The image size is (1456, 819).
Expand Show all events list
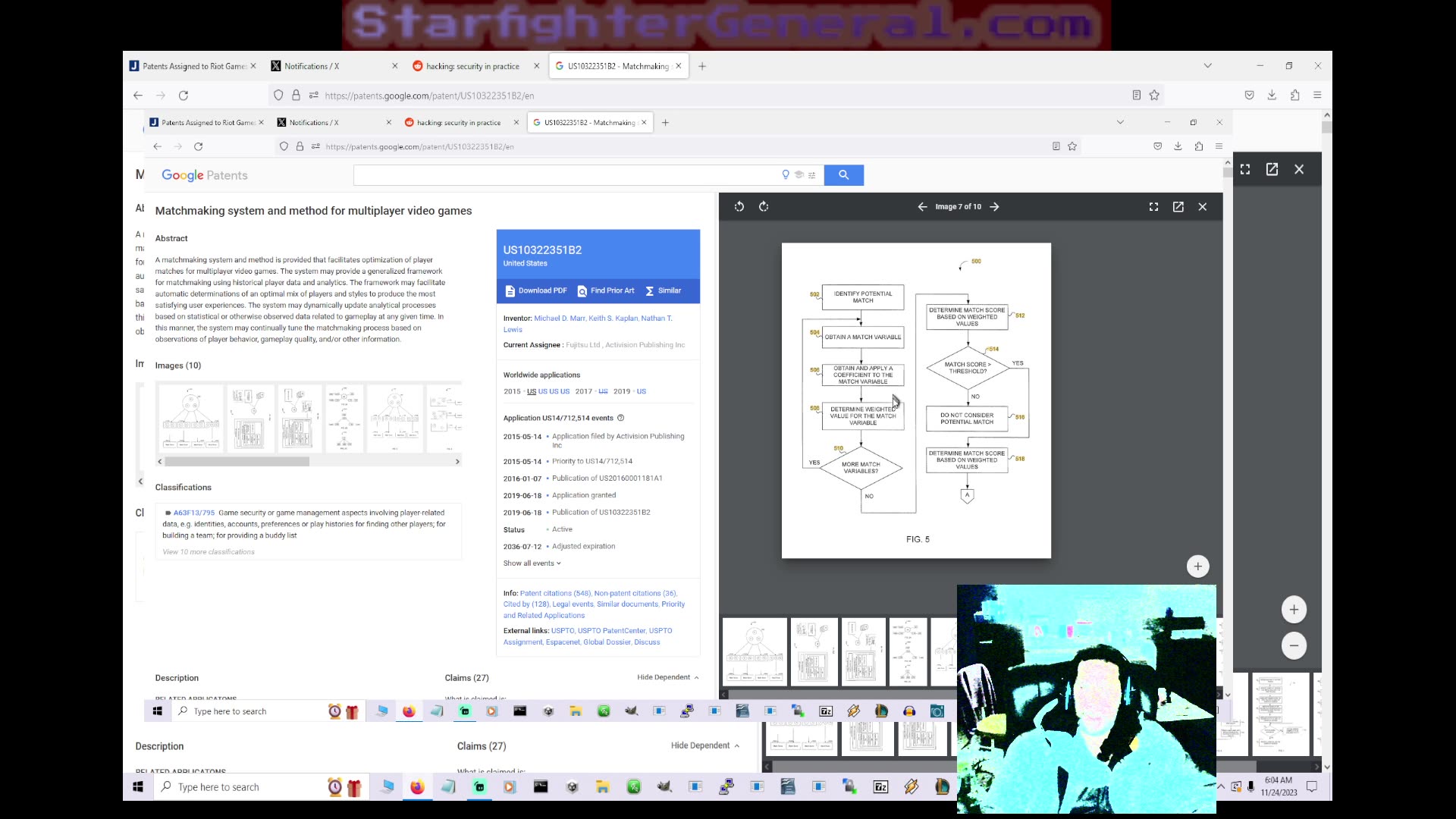(532, 563)
